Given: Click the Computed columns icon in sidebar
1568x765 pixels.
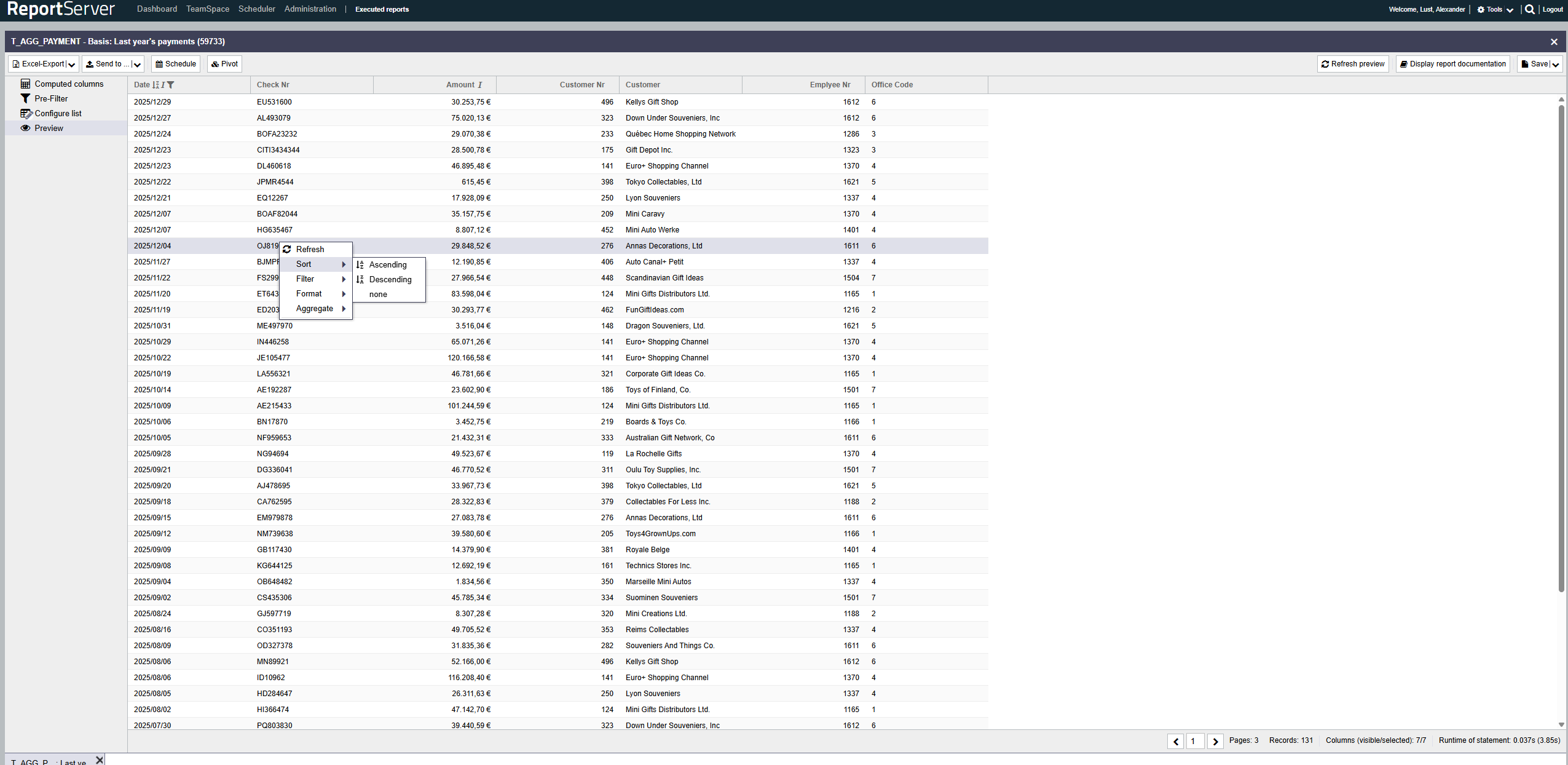Looking at the screenshot, I should coord(25,84).
